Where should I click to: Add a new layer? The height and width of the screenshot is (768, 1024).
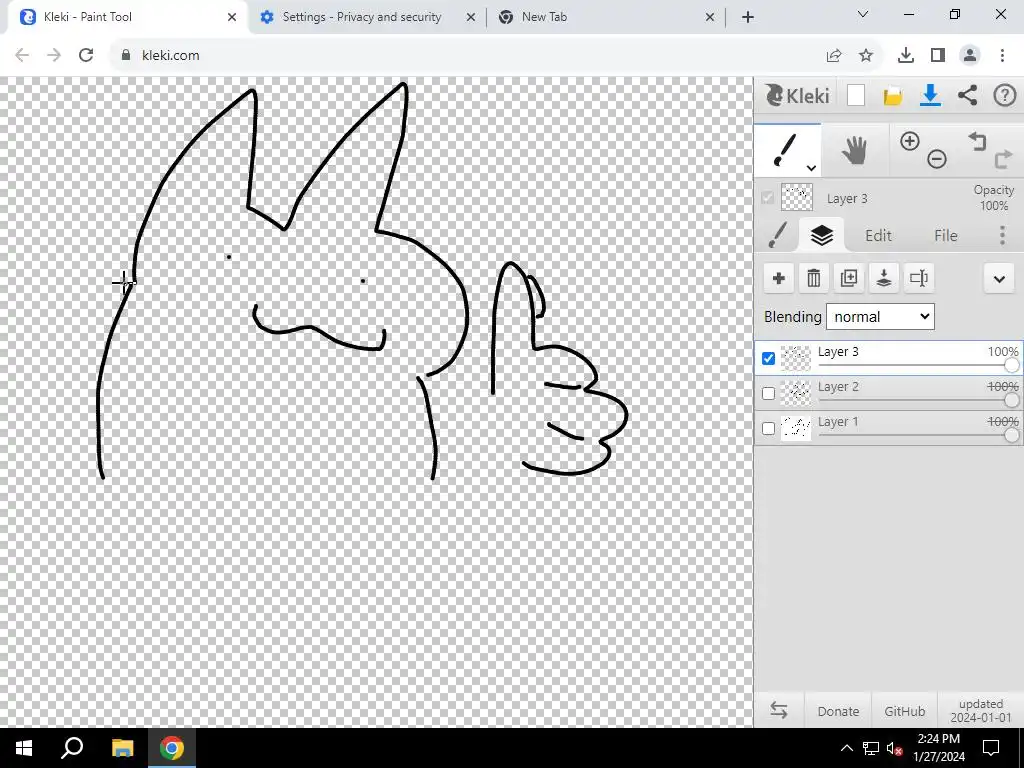778,279
